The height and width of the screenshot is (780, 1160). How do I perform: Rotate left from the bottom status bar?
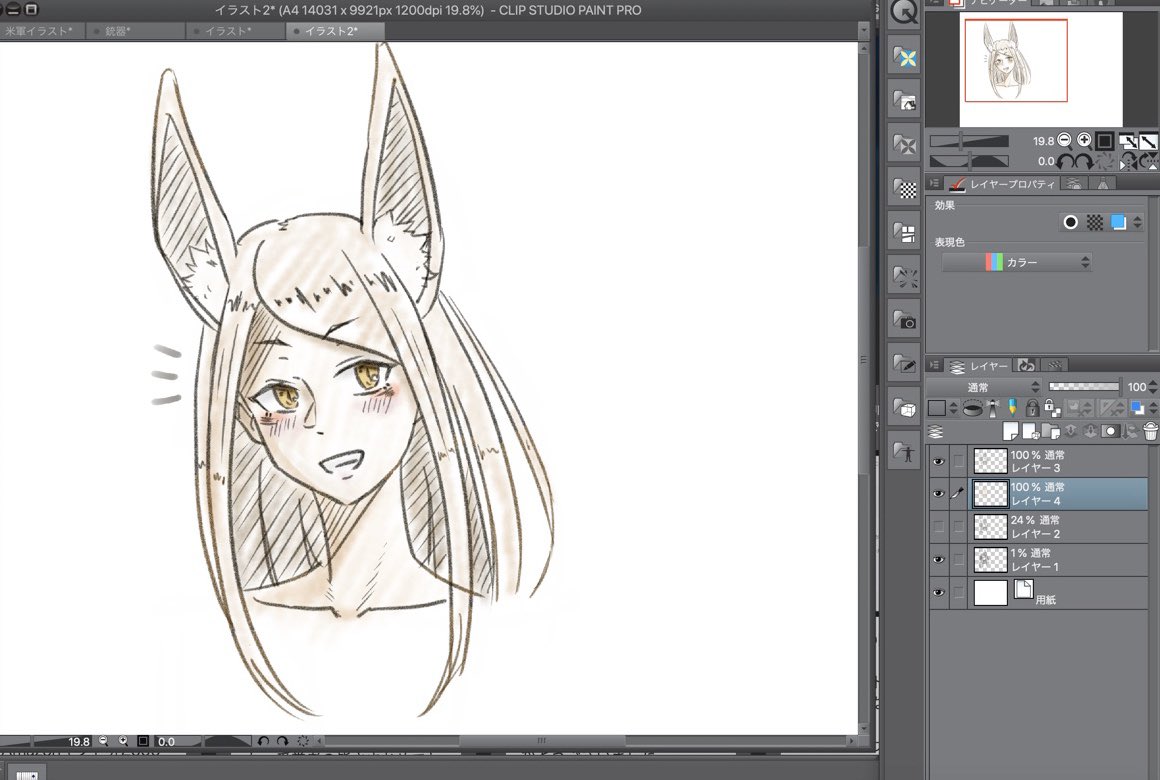[x=263, y=741]
